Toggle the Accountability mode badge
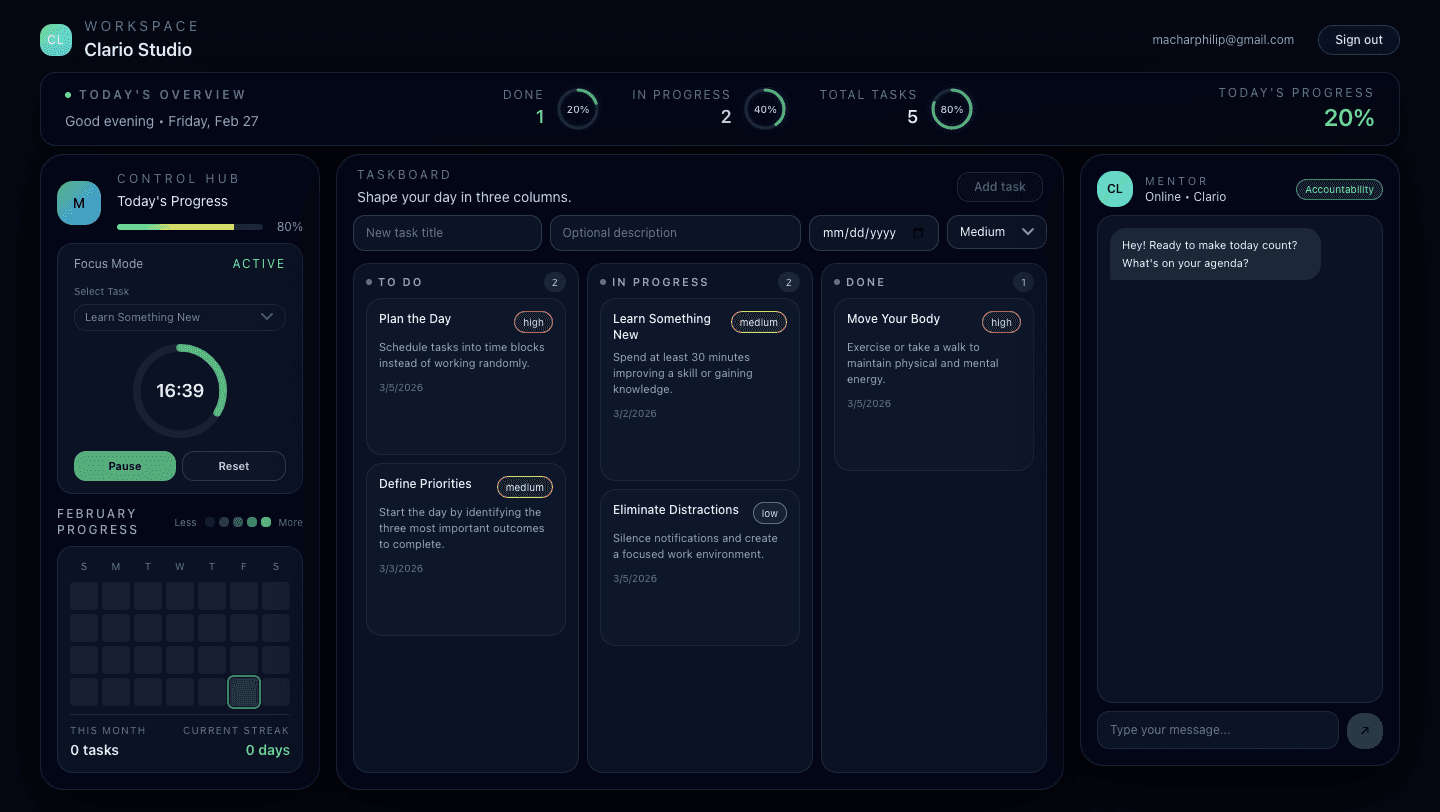Image resolution: width=1440 pixels, height=812 pixels. (x=1339, y=190)
